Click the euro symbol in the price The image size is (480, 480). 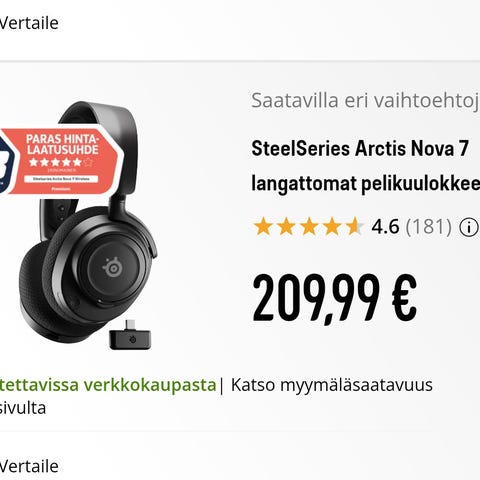pos(404,297)
